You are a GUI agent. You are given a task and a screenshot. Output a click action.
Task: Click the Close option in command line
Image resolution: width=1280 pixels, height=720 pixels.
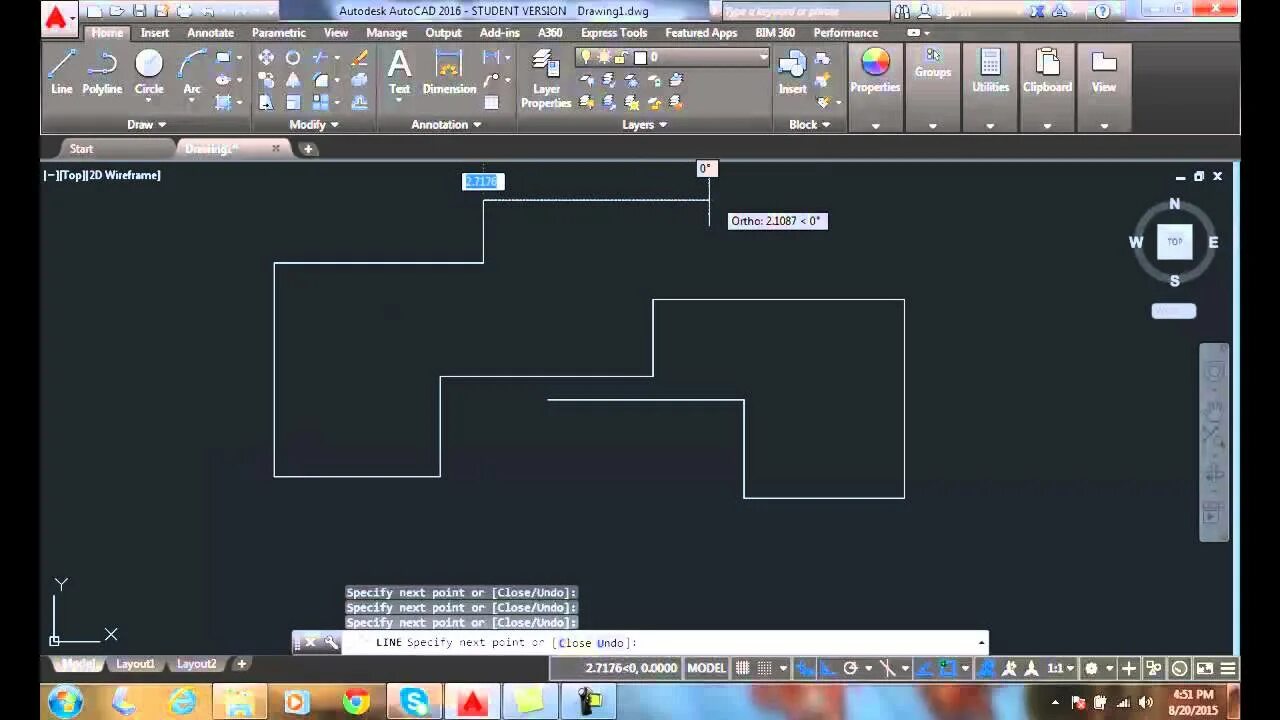tap(574, 643)
